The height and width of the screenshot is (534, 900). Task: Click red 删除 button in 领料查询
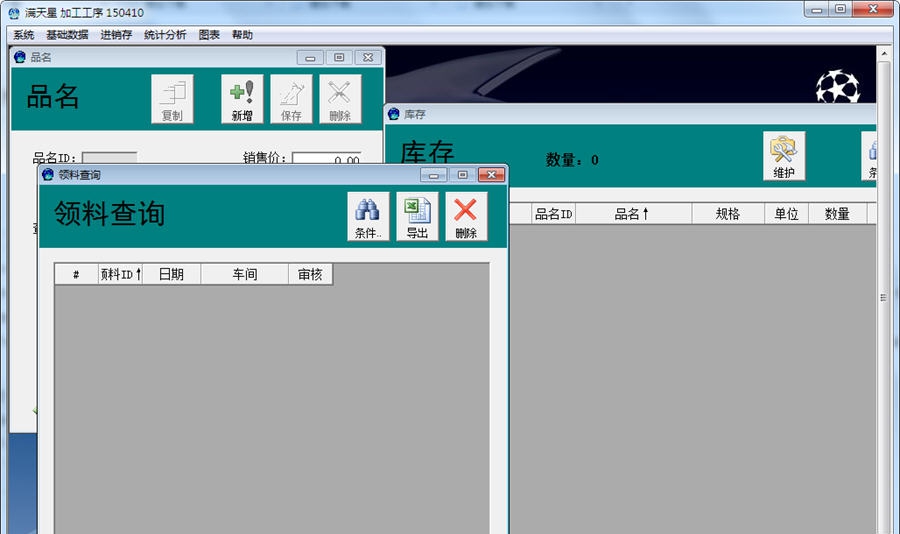[466, 216]
